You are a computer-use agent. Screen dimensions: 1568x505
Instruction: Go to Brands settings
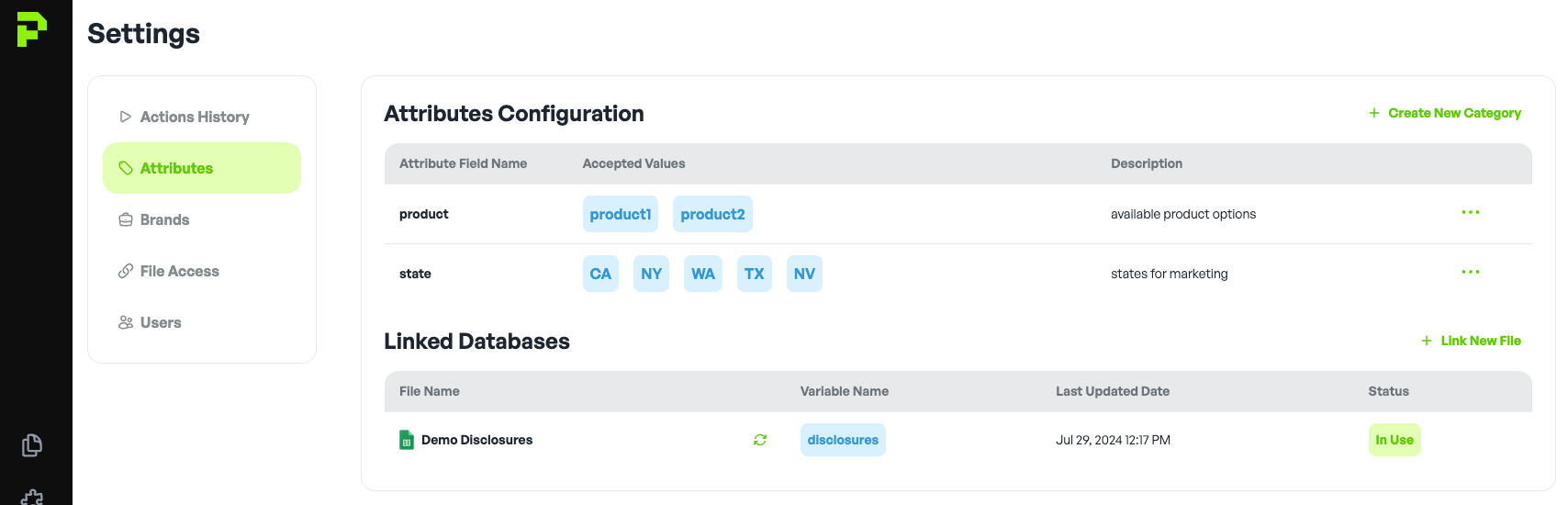point(164,219)
